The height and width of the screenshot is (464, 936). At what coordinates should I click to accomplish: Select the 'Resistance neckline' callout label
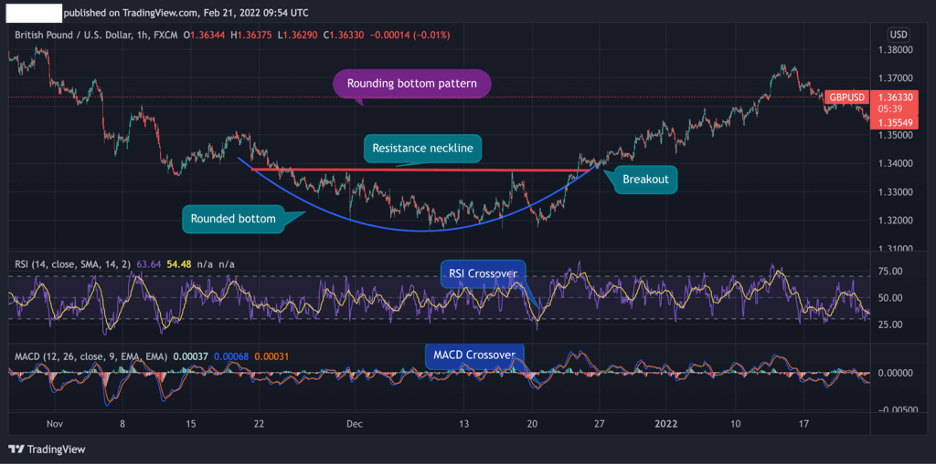[x=422, y=149]
